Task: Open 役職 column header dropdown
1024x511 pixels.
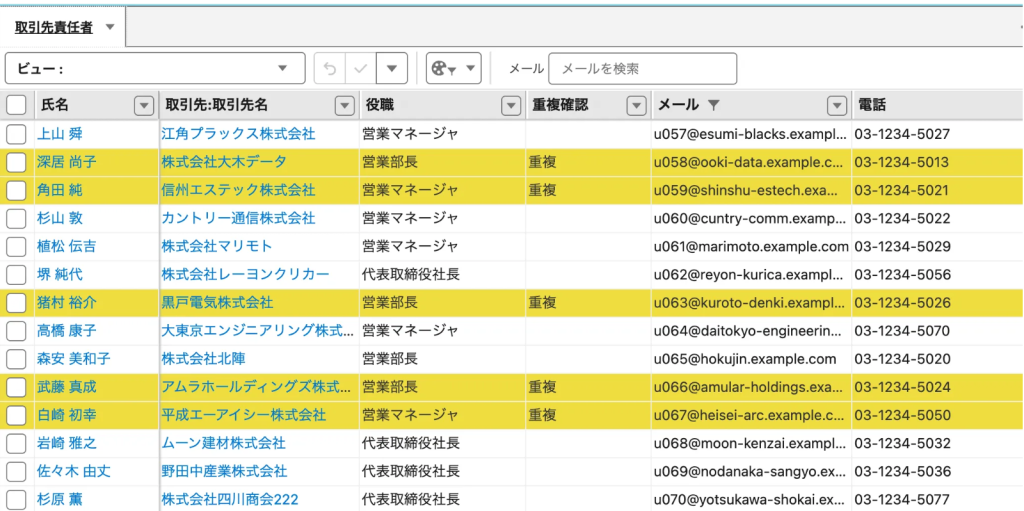Action: tap(510, 105)
